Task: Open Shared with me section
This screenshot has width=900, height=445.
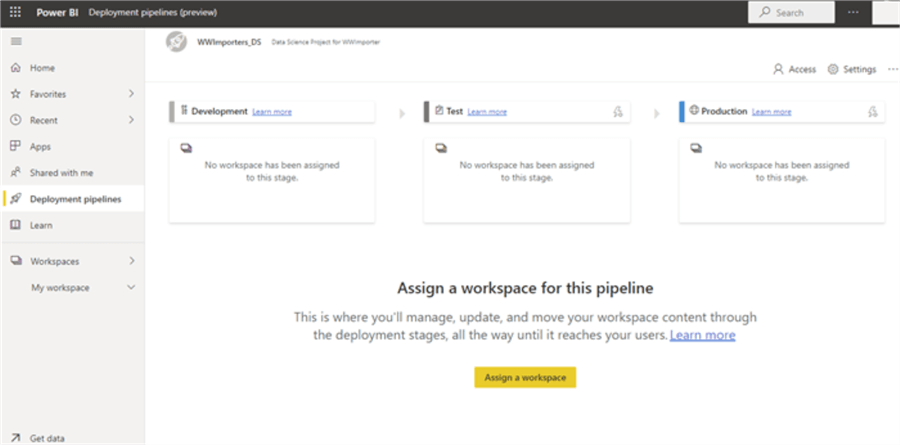Action: coord(61,172)
